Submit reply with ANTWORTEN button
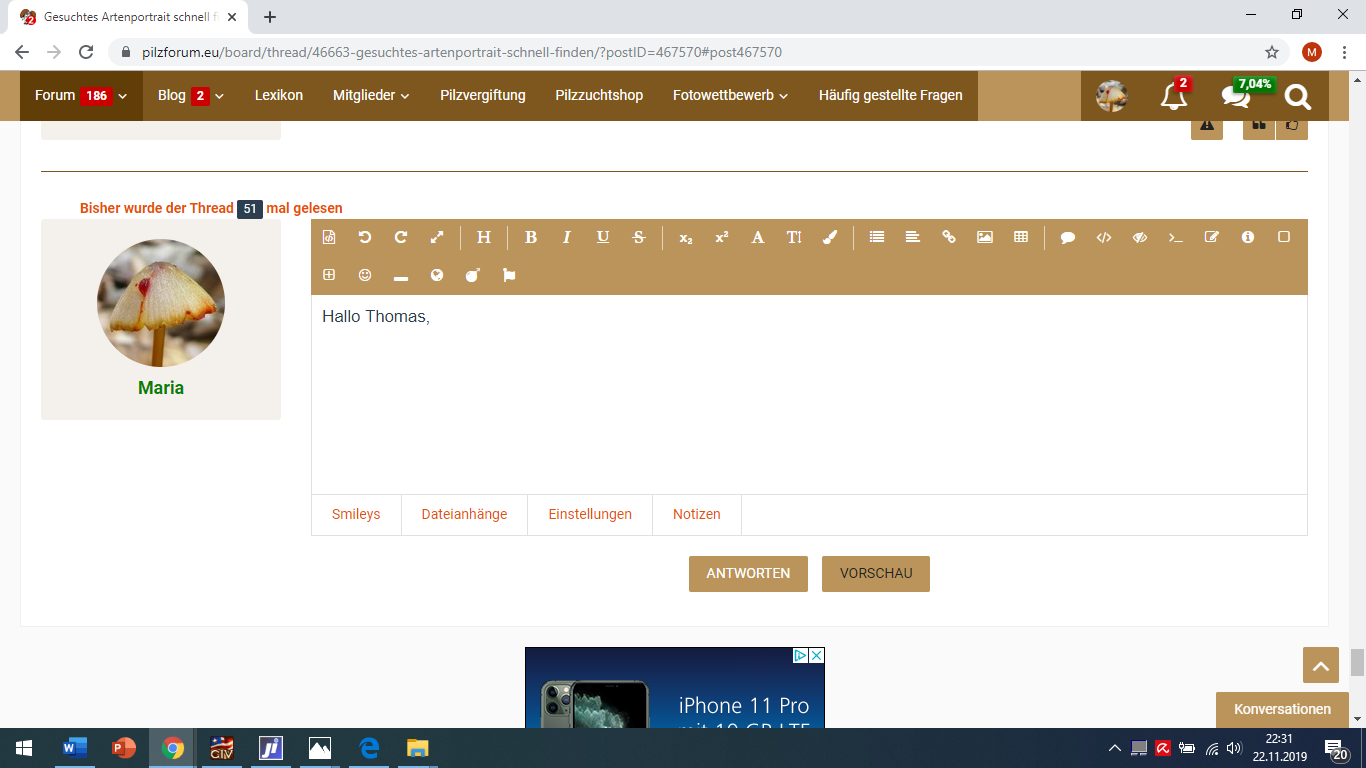Viewport: 1366px width, 768px height. 748,574
